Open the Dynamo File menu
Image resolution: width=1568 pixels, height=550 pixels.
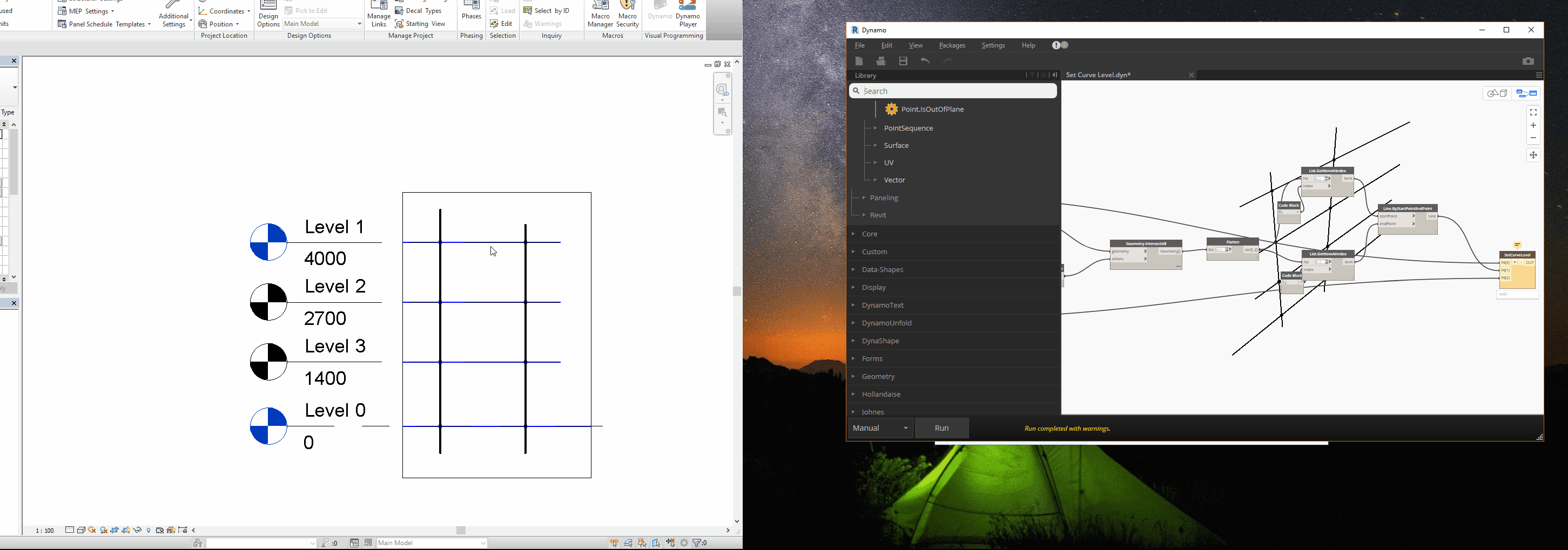pos(859,46)
